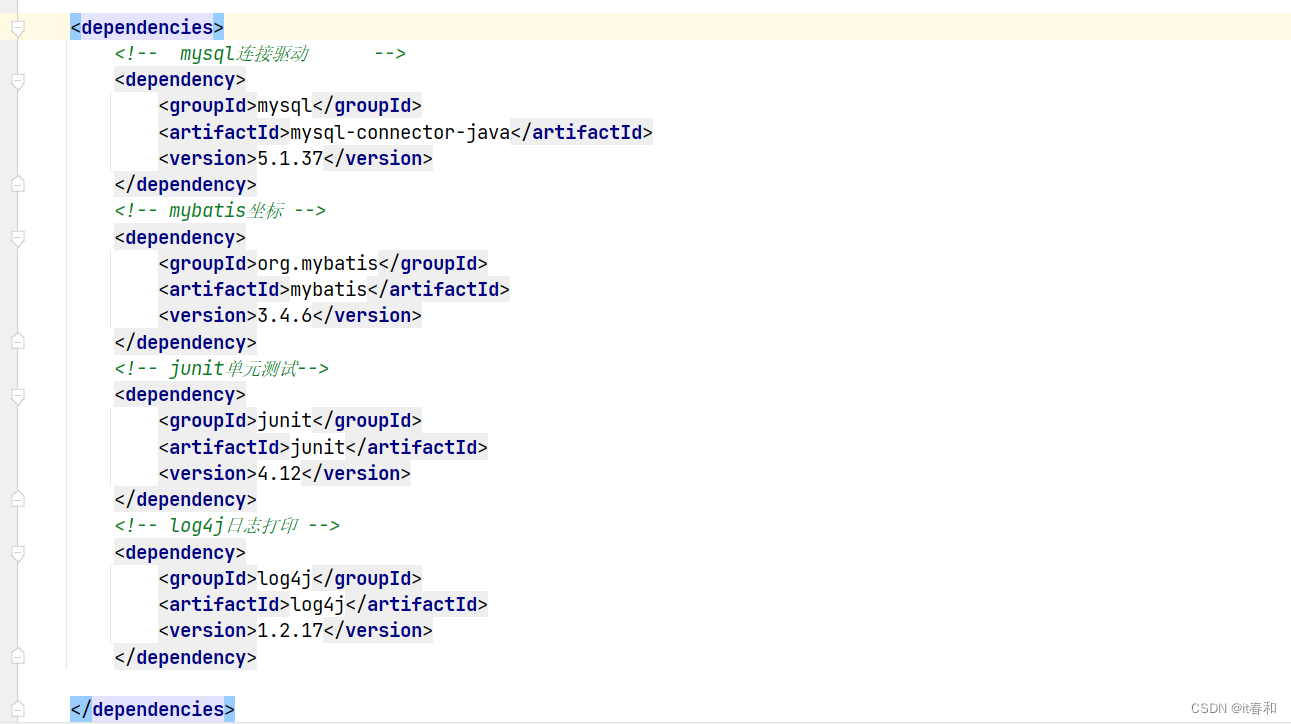The image size is (1291, 724).
Task: Click the groupId value "org.mybatis"
Action: coord(318,264)
